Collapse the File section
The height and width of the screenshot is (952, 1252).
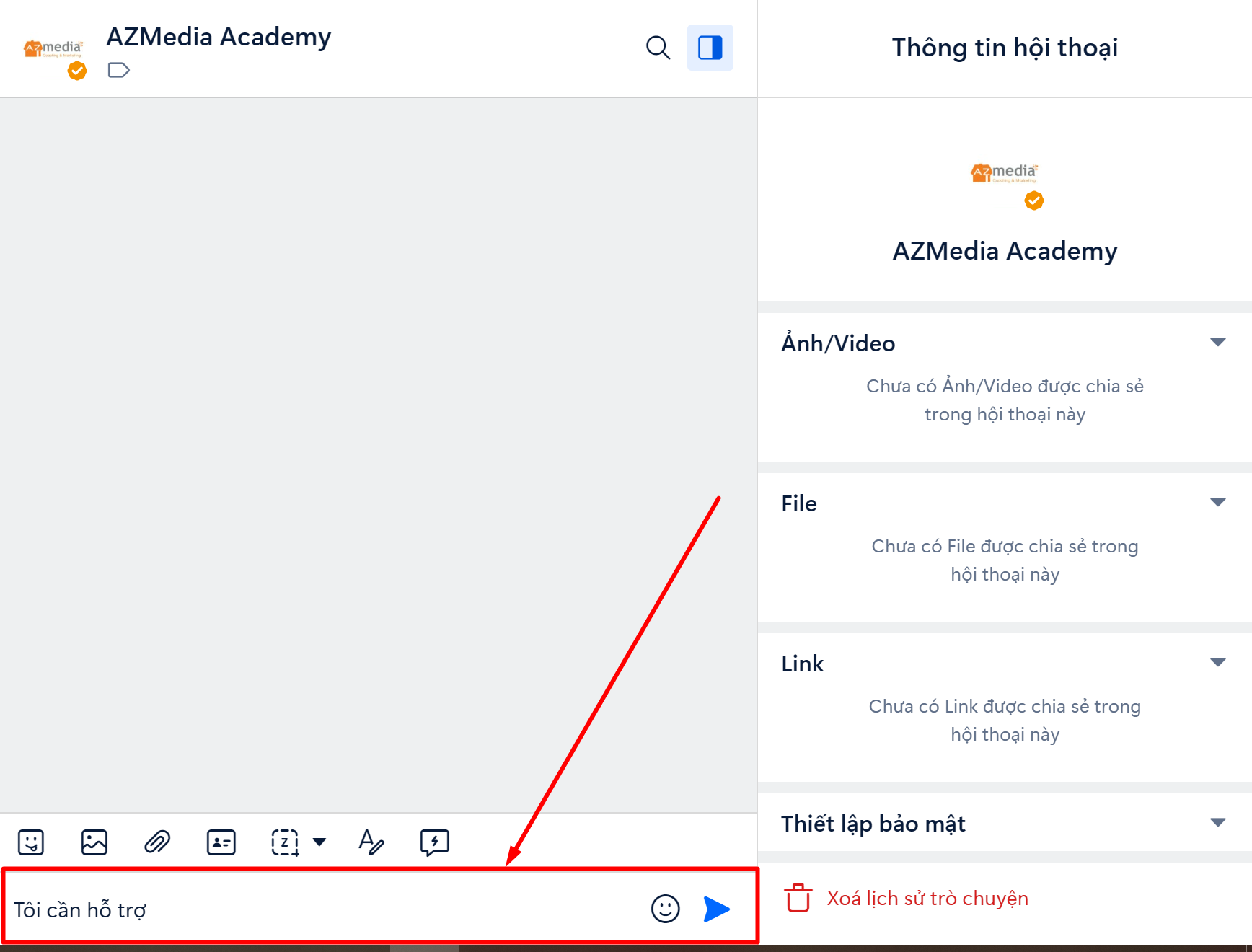1217,503
